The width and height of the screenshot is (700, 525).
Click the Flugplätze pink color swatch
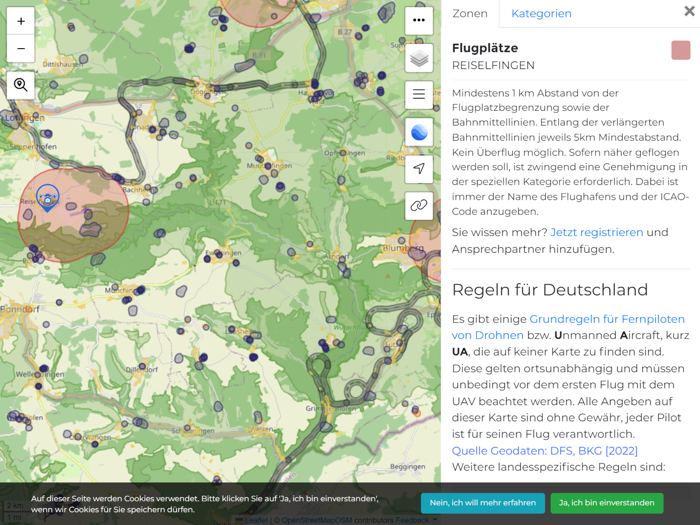pyautogui.click(x=680, y=50)
